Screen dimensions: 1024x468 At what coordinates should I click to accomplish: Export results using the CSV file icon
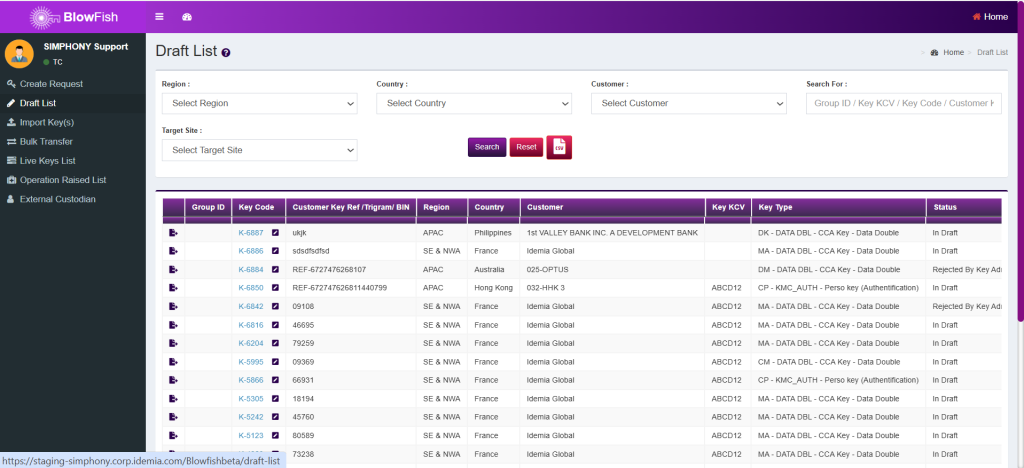pyautogui.click(x=559, y=147)
